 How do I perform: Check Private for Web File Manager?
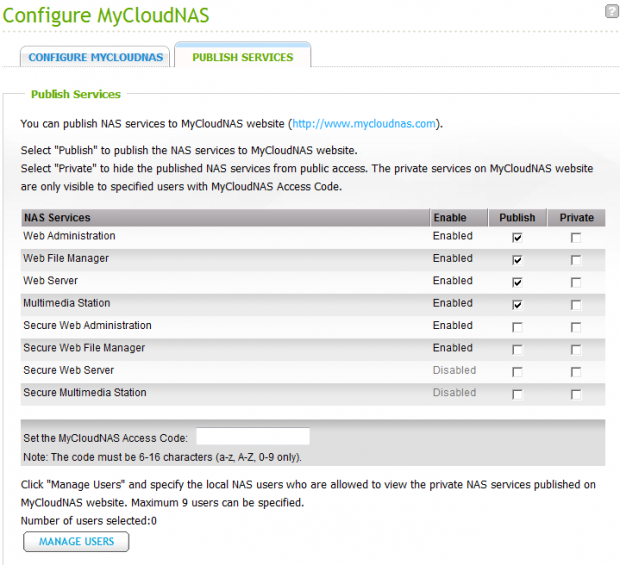576,260
